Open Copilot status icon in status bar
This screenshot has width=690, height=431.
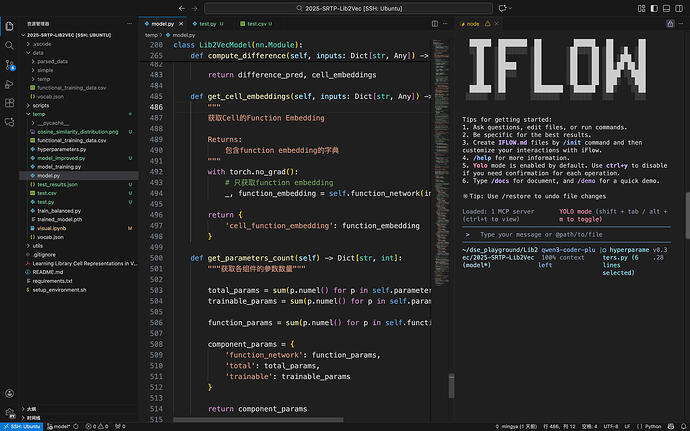pyautogui.click(x=671, y=426)
